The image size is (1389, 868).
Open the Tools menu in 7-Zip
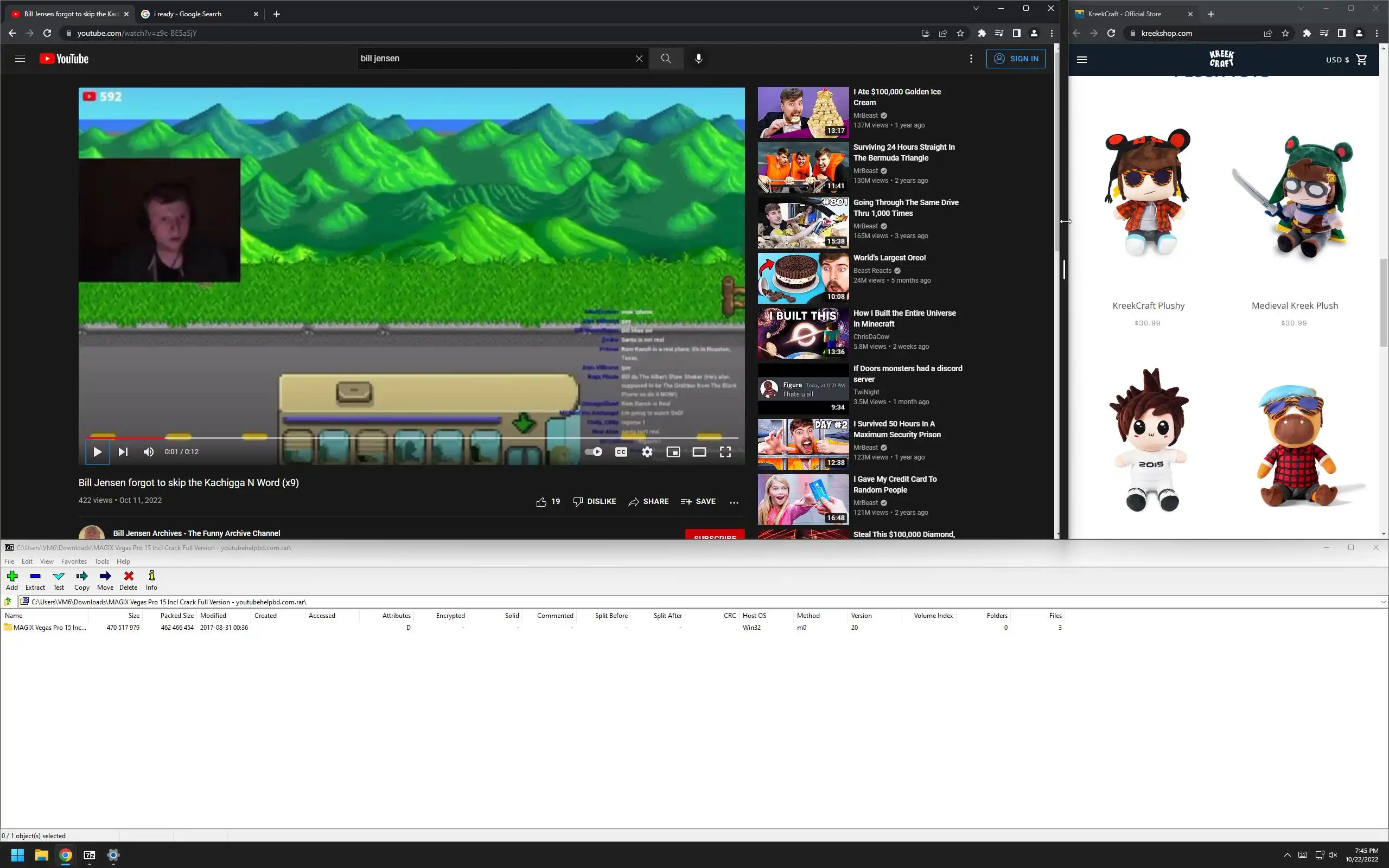tap(101, 561)
